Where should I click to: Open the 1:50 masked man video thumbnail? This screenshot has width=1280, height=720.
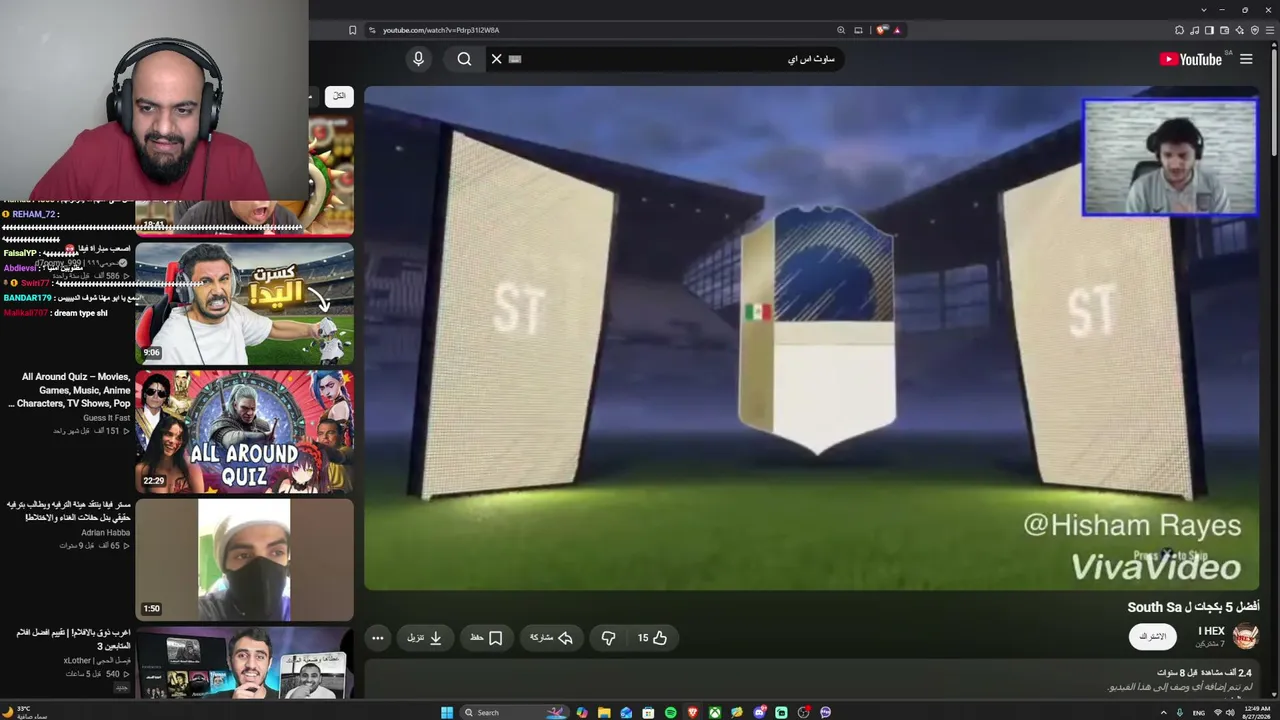244,560
